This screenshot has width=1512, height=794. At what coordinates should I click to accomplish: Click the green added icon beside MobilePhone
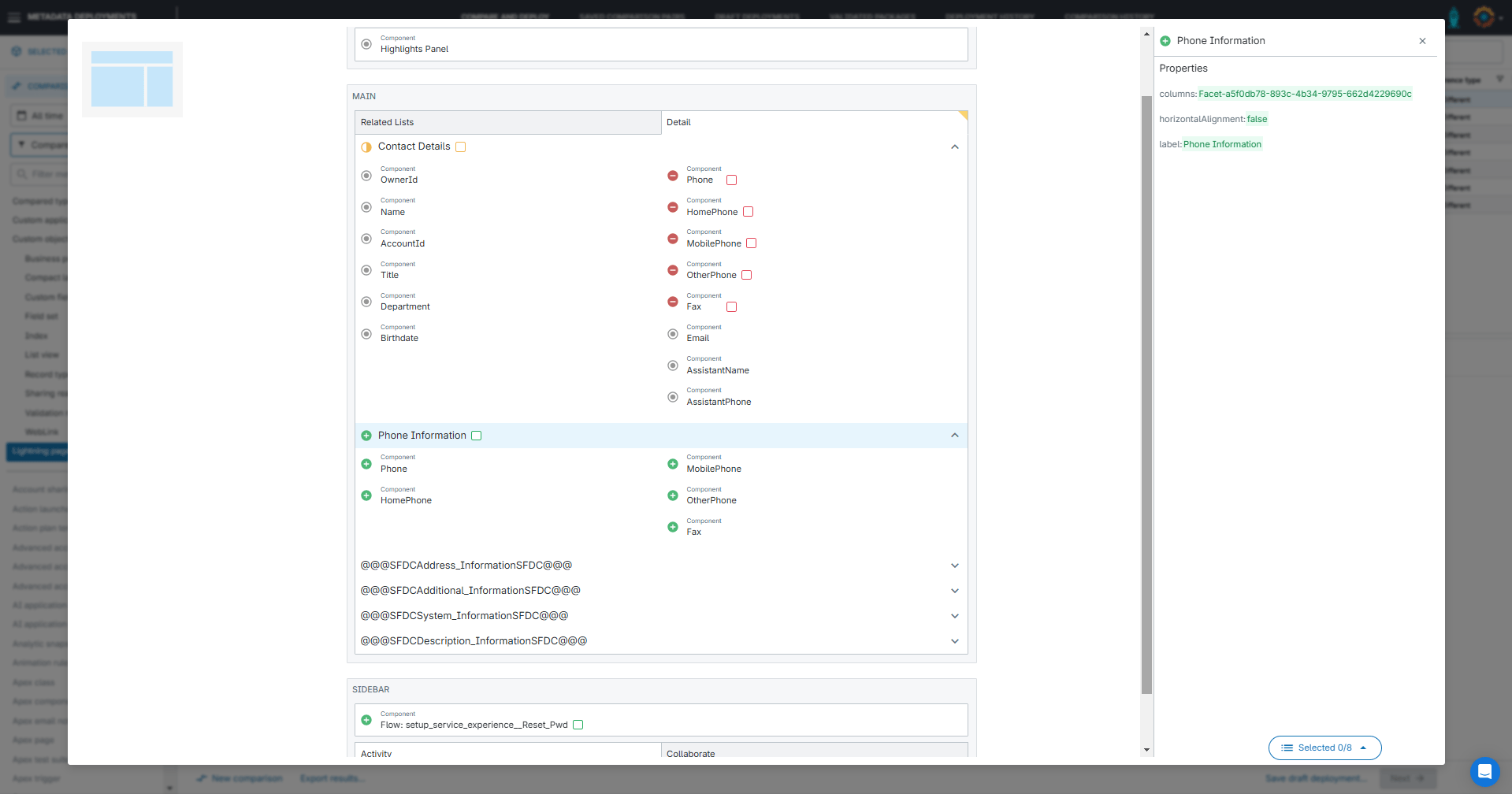click(x=672, y=464)
